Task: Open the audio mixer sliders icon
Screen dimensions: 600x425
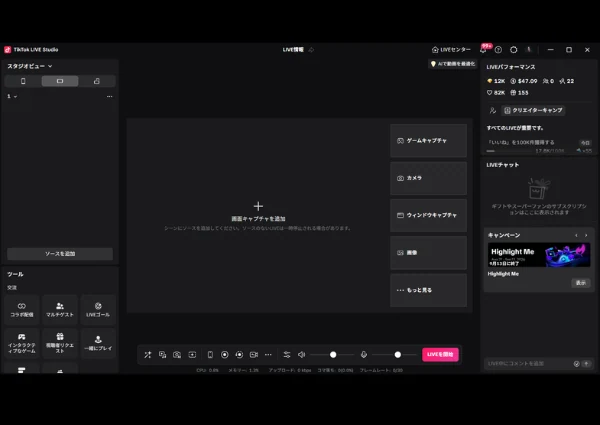Action: point(287,355)
